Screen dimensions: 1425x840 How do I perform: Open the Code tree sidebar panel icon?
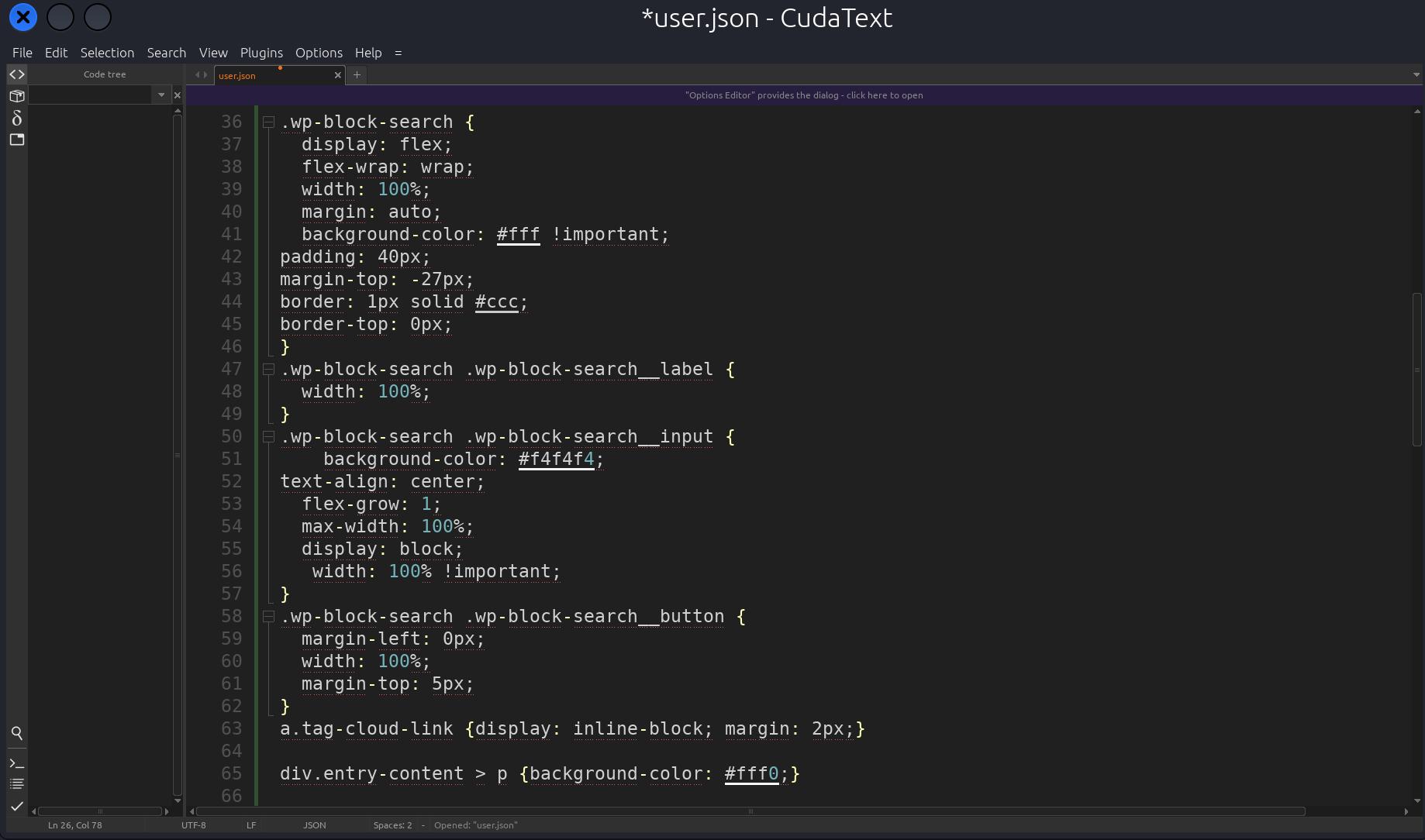click(x=16, y=74)
